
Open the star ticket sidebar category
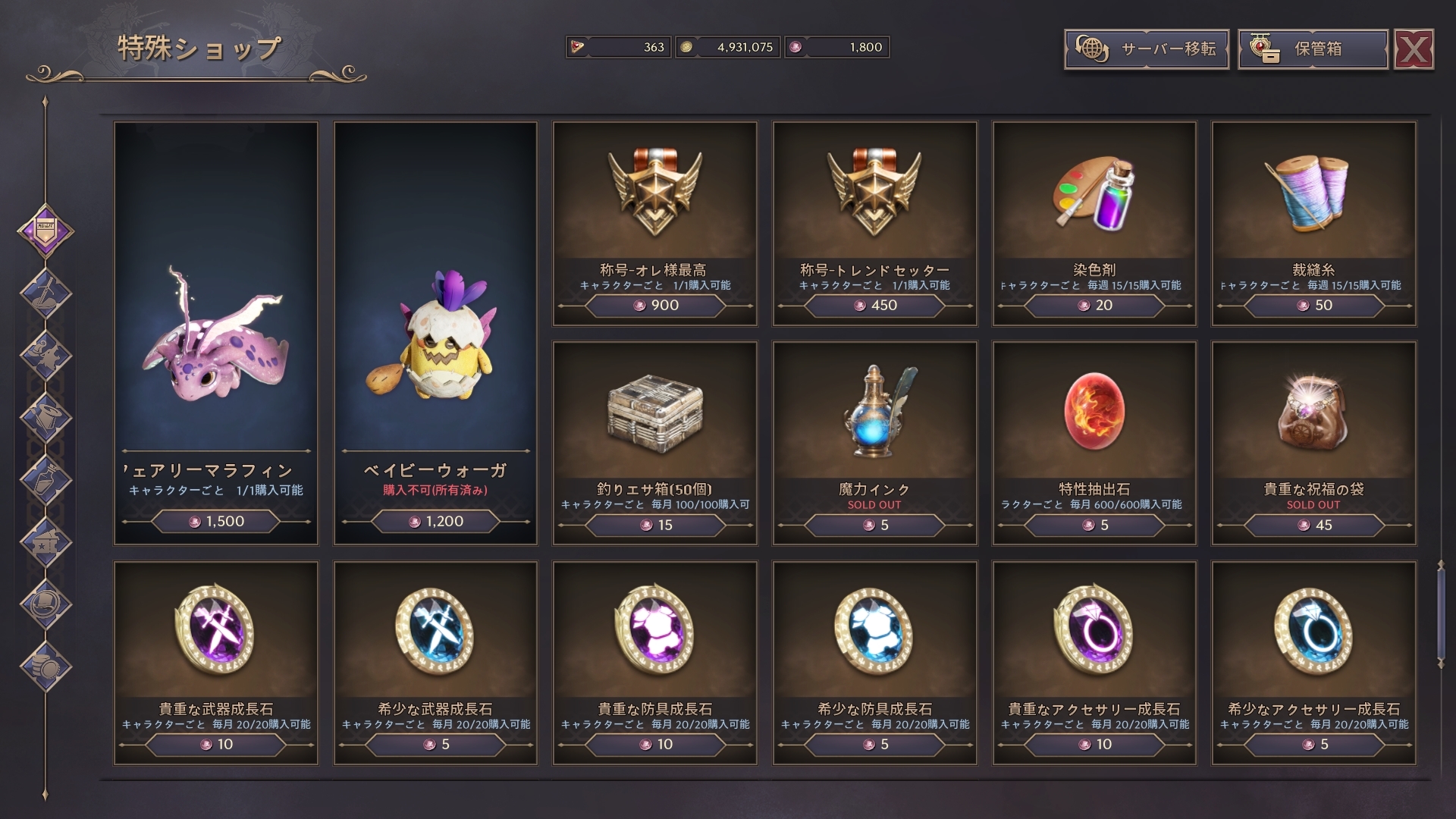pyautogui.click(x=45, y=542)
